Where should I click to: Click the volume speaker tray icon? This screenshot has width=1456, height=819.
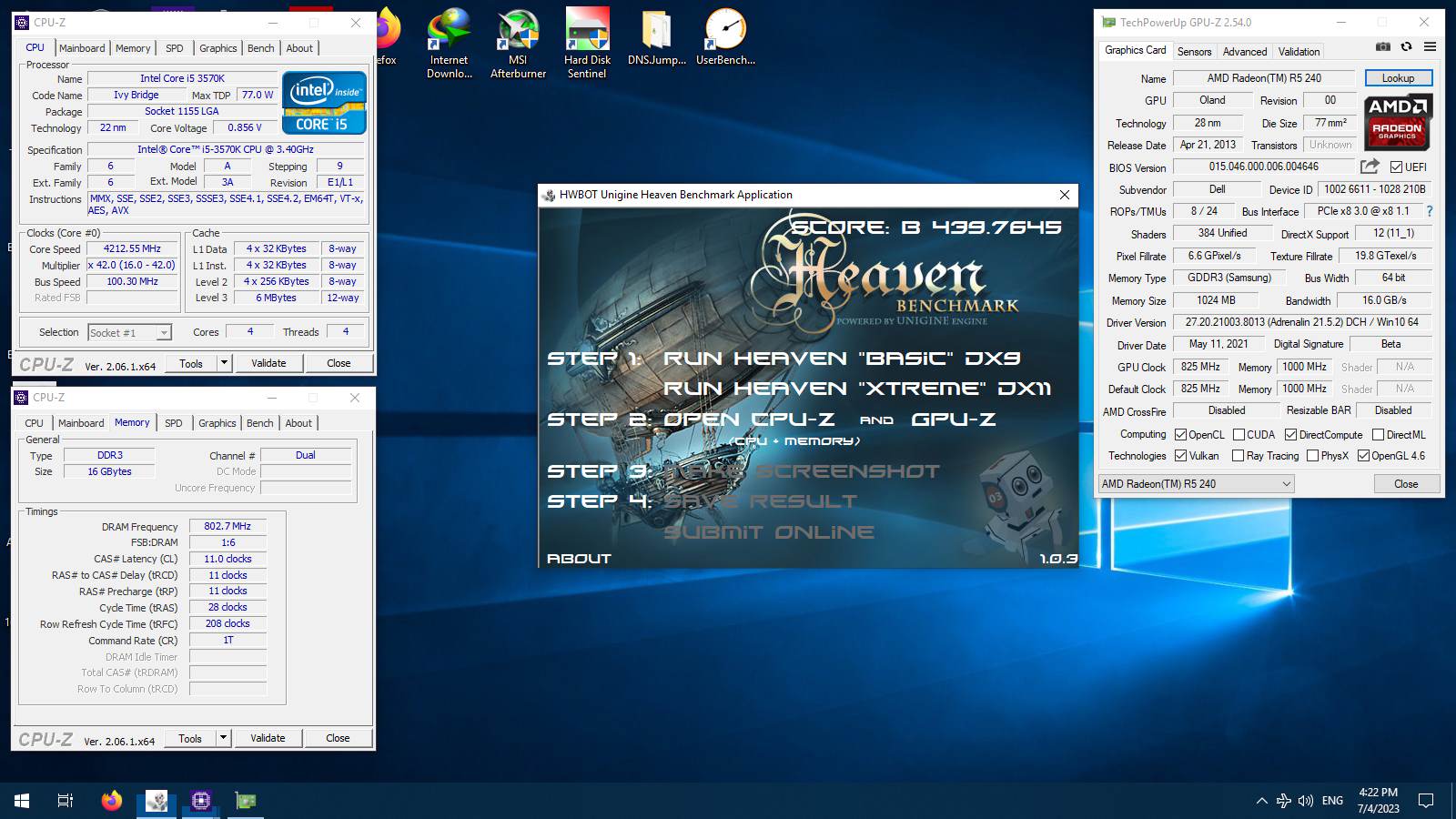click(1306, 801)
